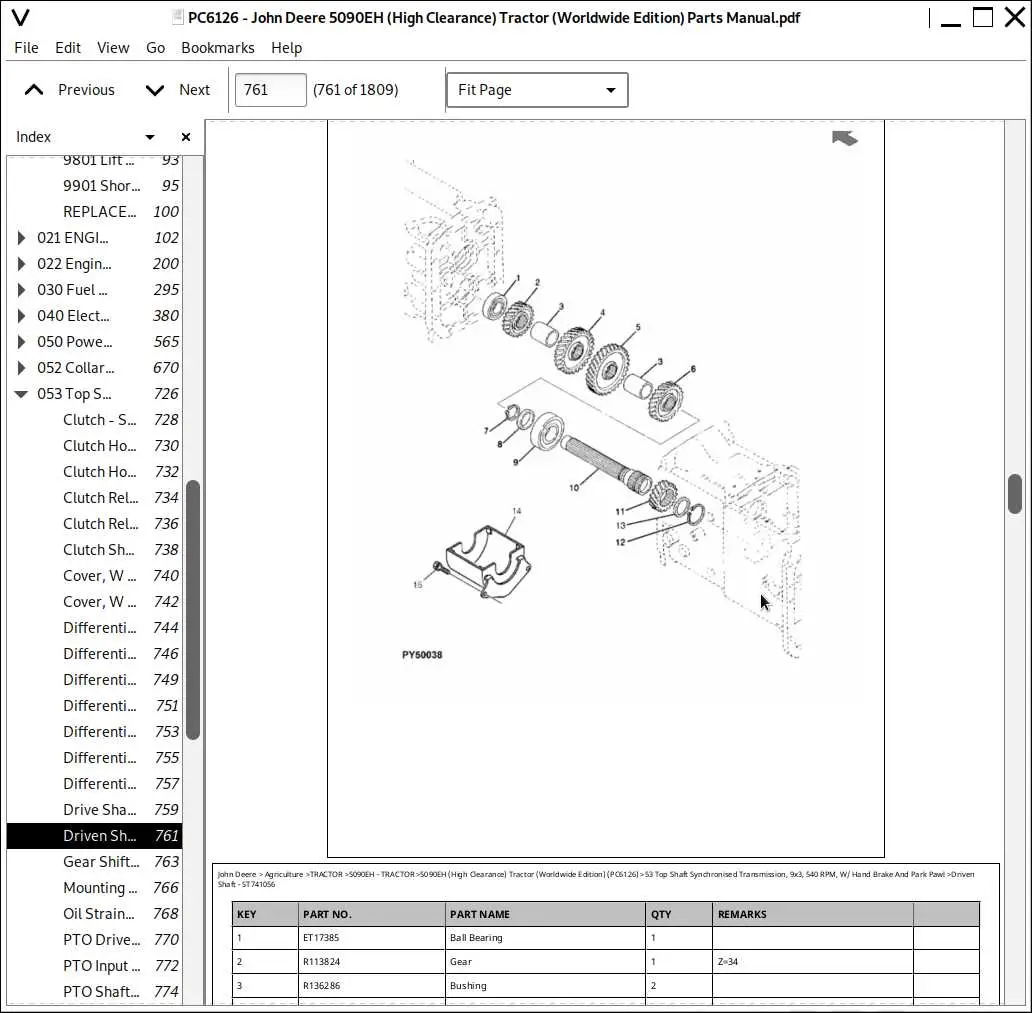Click part number R136286 in table
This screenshot has width=1032, height=1013.
(x=321, y=985)
